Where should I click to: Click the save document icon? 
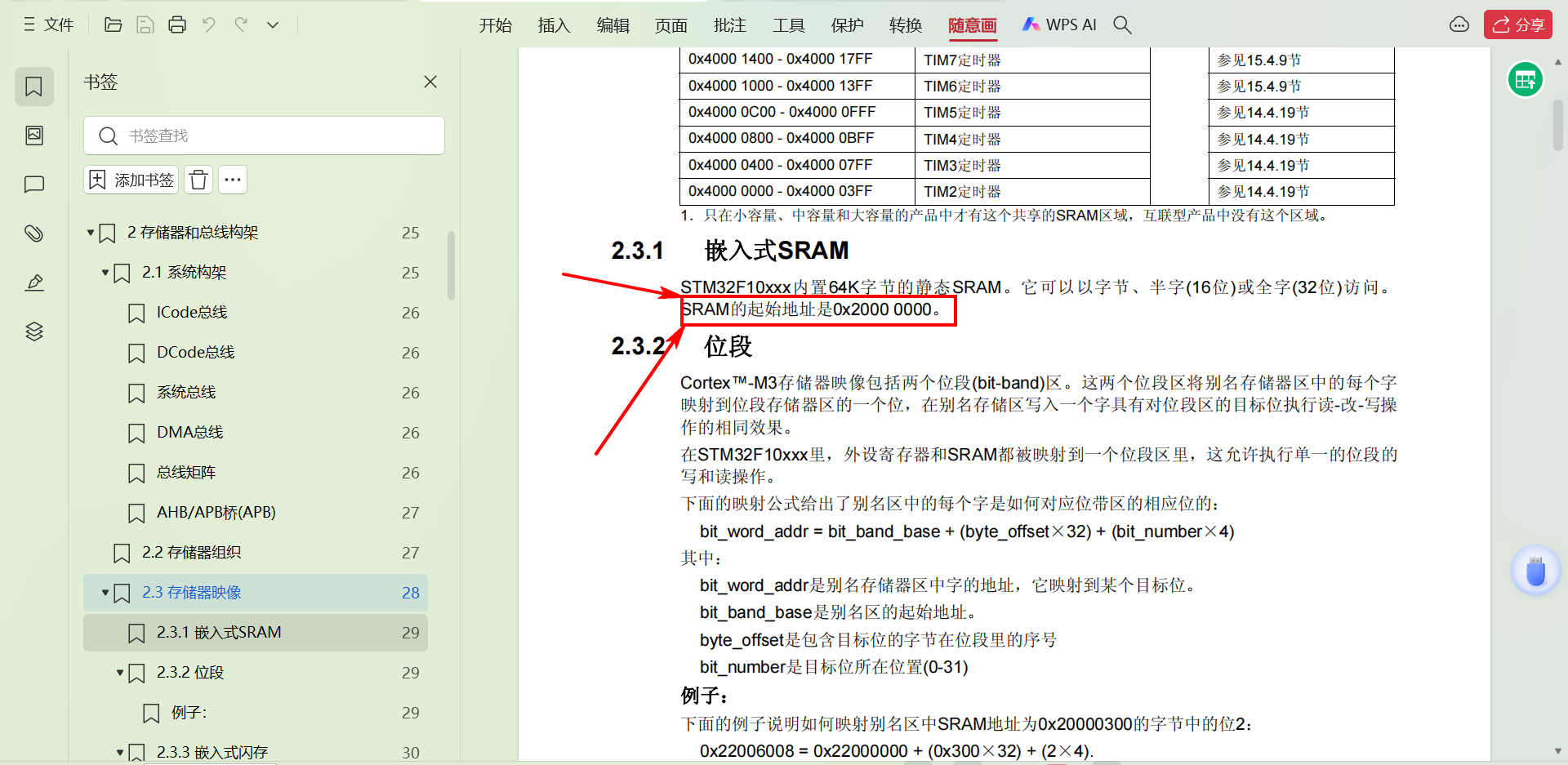(x=145, y=24)
